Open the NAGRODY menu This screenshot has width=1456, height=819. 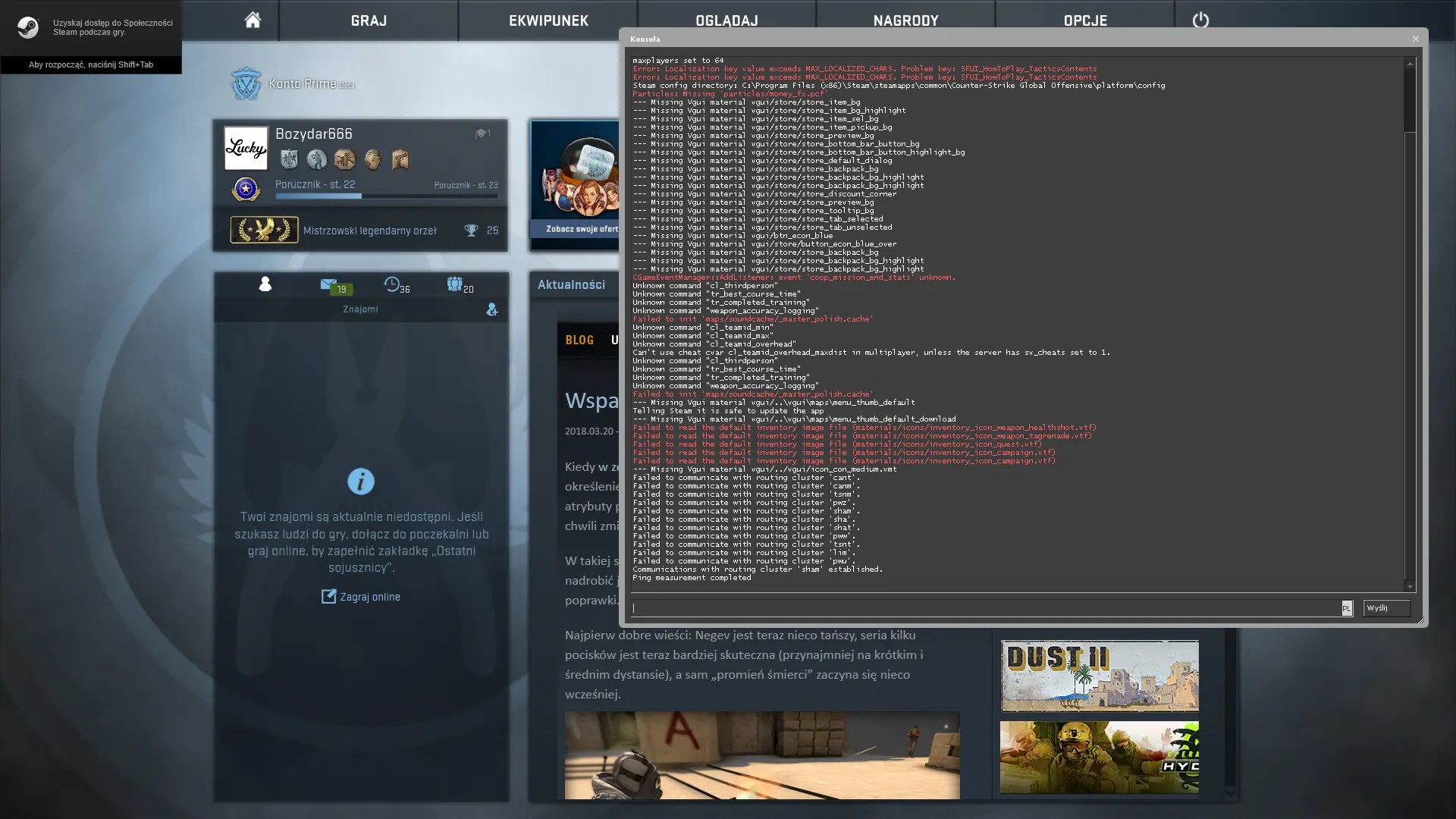[x=905, y=20]
